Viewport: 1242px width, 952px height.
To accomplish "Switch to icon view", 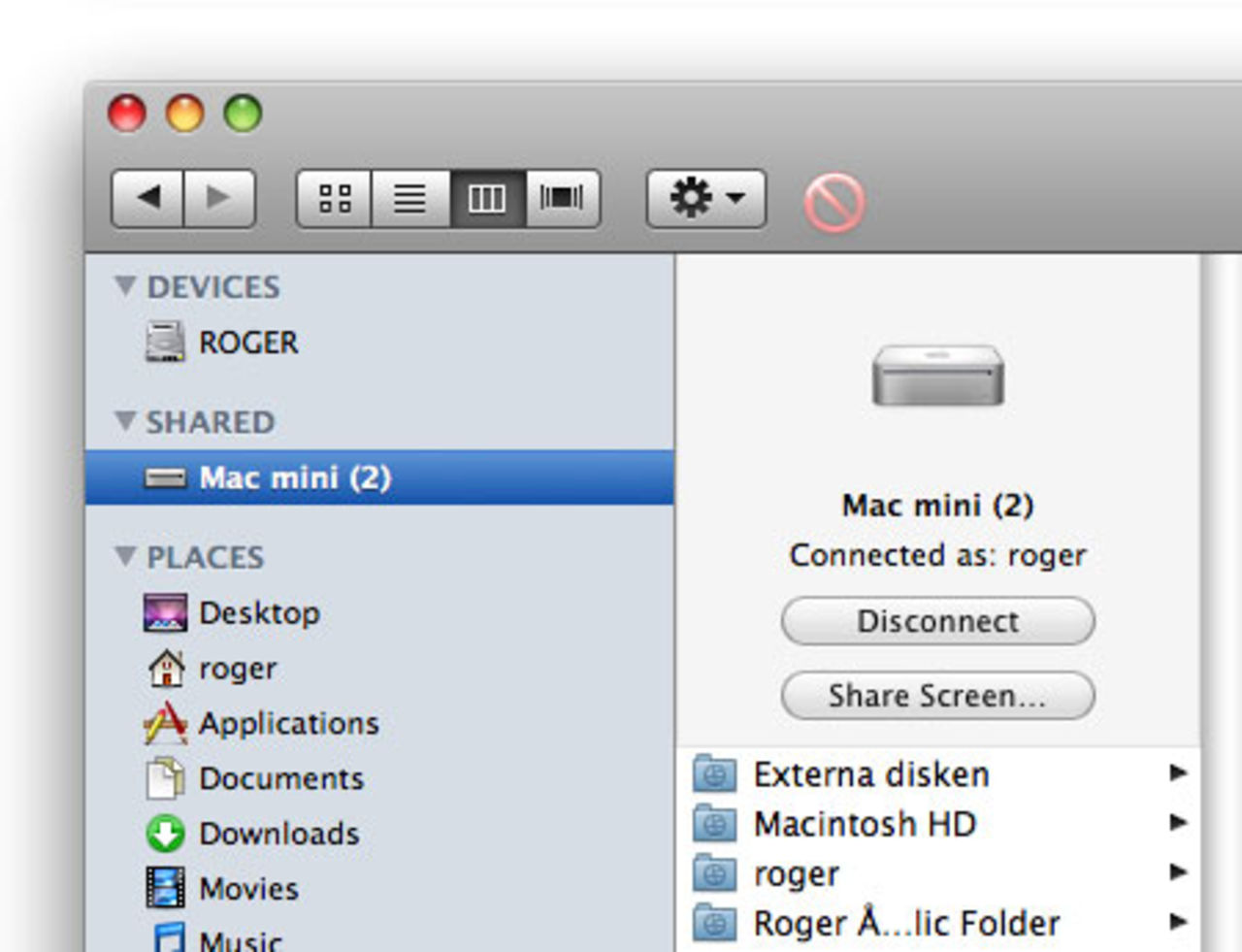I will [x=335, y=199].
